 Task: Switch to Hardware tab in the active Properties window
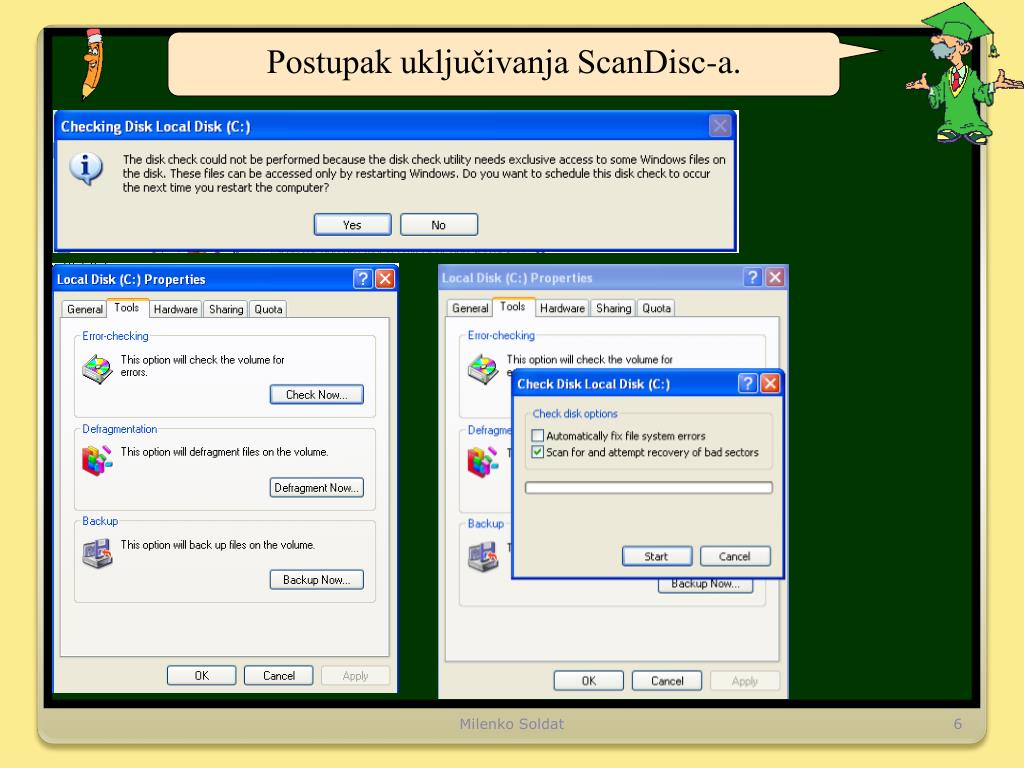point(176,309)
